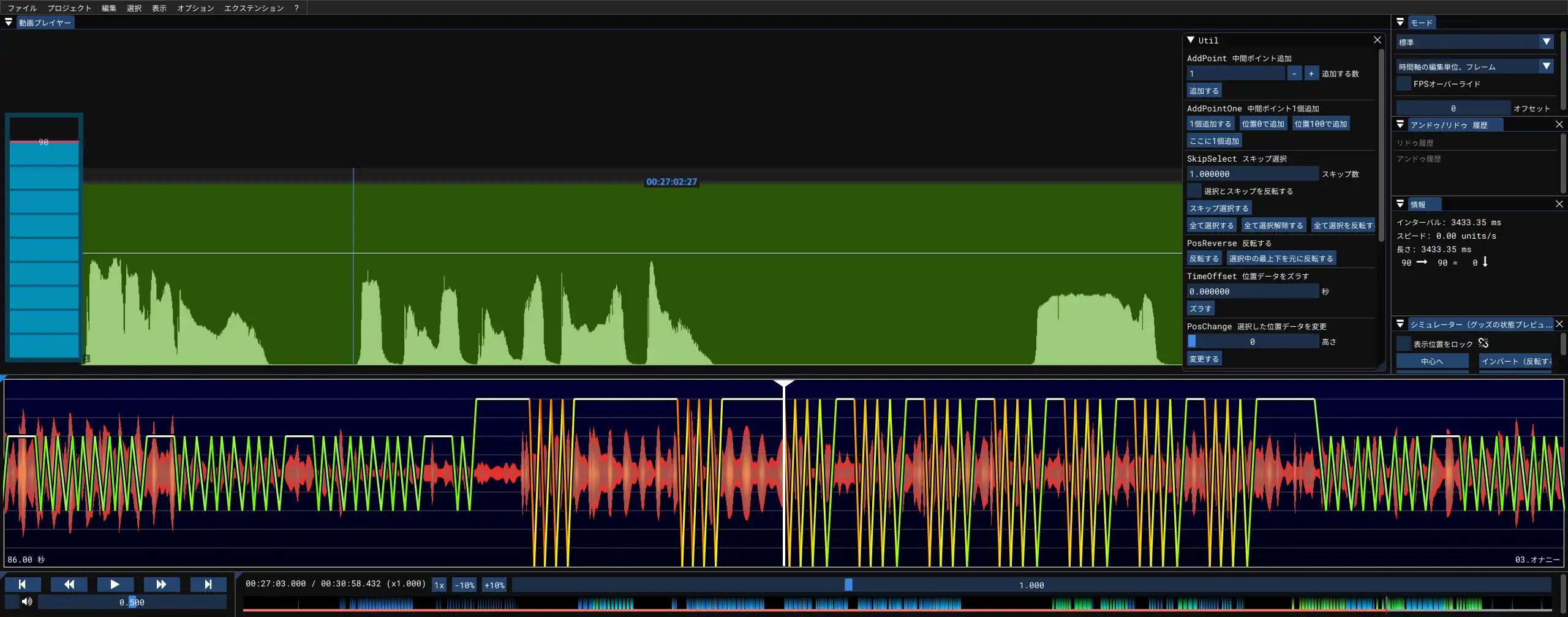Open the プロジェクト menu
The width and height of the screenshot is (1568, 617).
coord(69,8)
